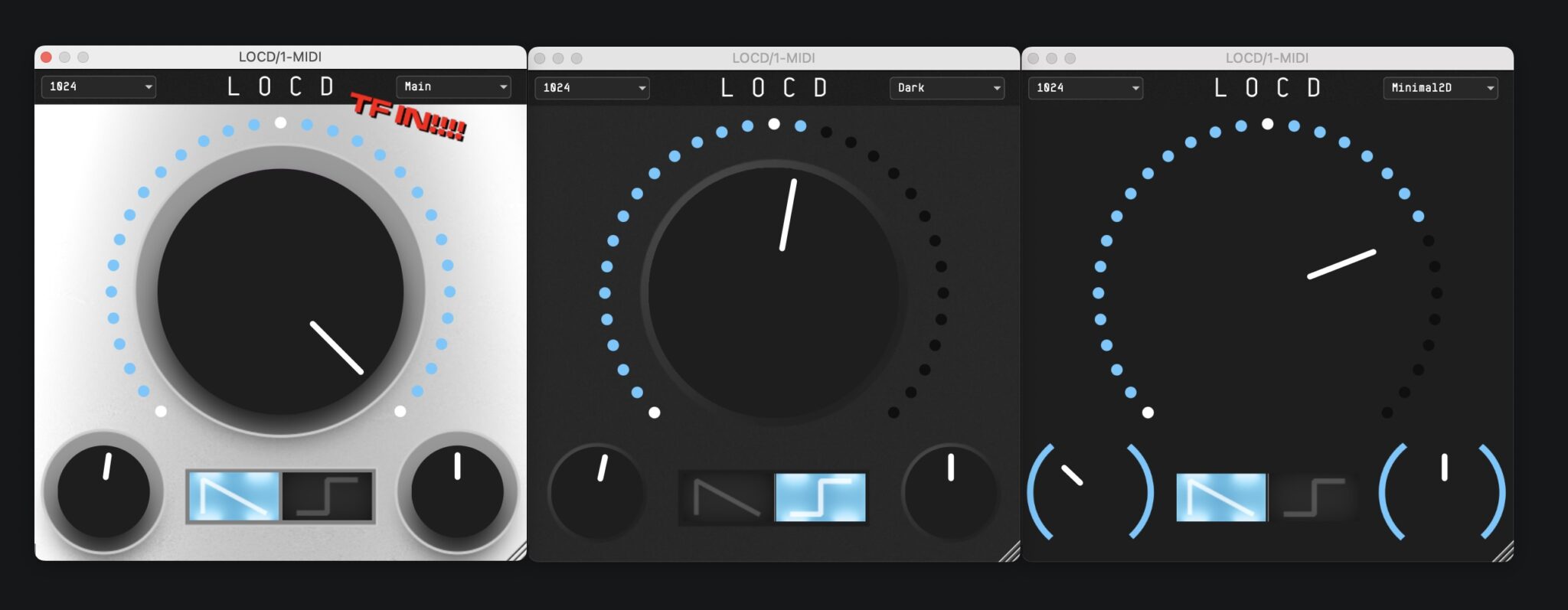Select the highlighted step waveform in Dark window
Image resolution: width=1568 pixels, height=610 pixels.
[820, 497]
